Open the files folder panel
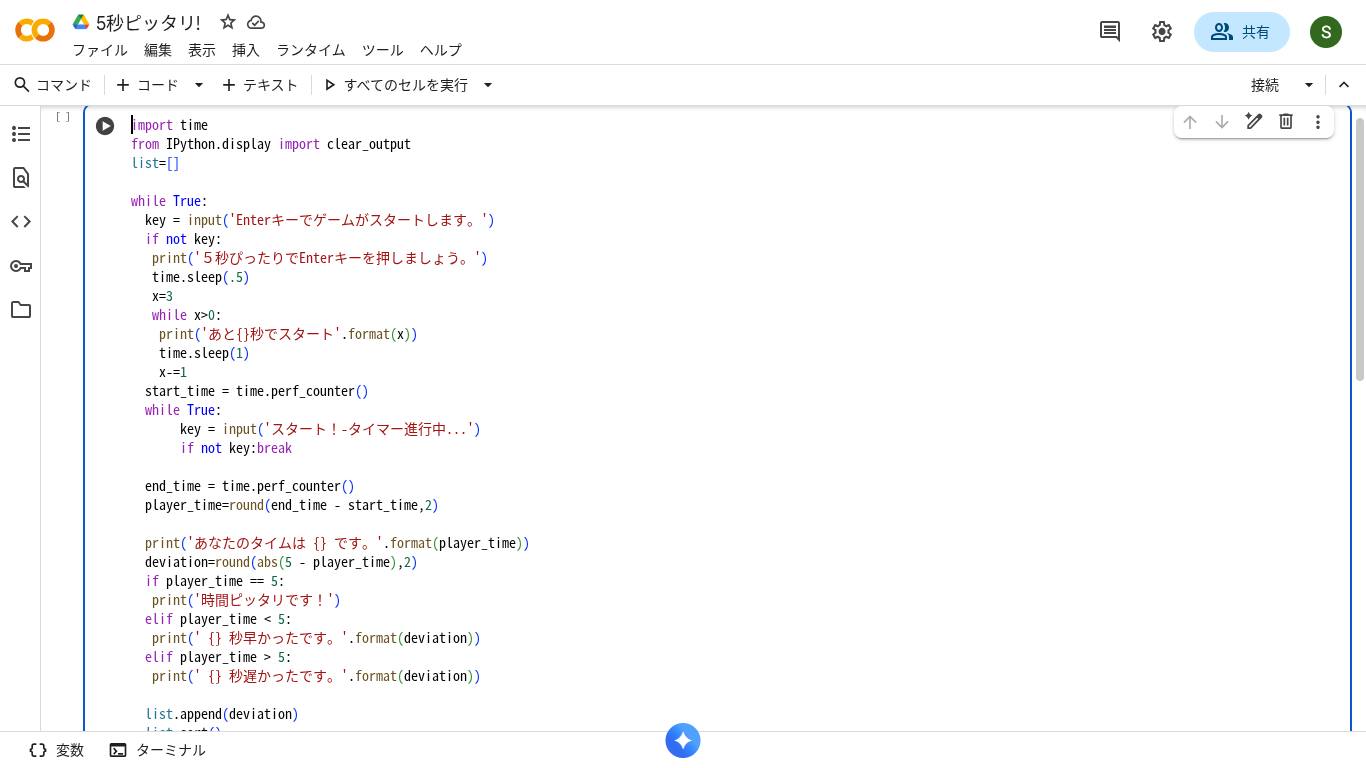Viewport: 1366px width, 768px height. tap(21, 310)
